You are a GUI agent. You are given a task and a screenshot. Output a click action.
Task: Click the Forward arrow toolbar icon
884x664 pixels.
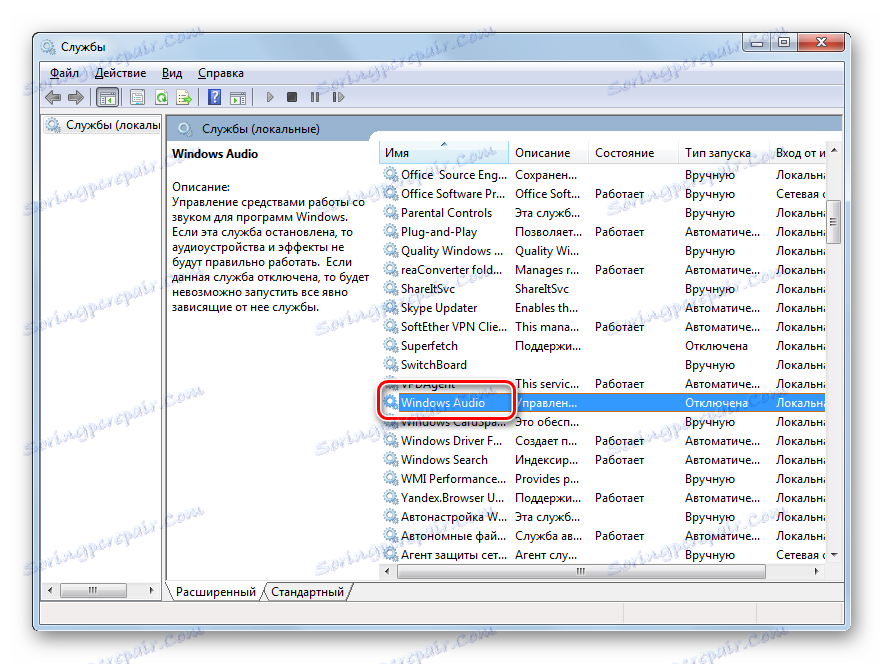(76, 98)
